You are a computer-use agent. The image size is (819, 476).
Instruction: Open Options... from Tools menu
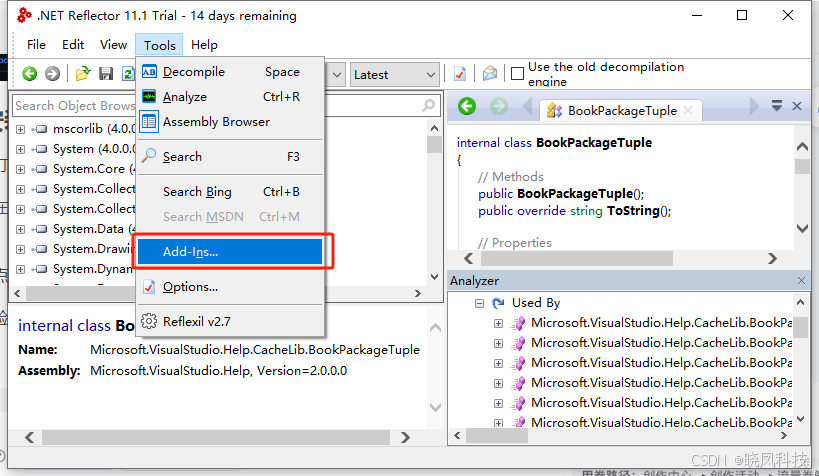(230, 286)
